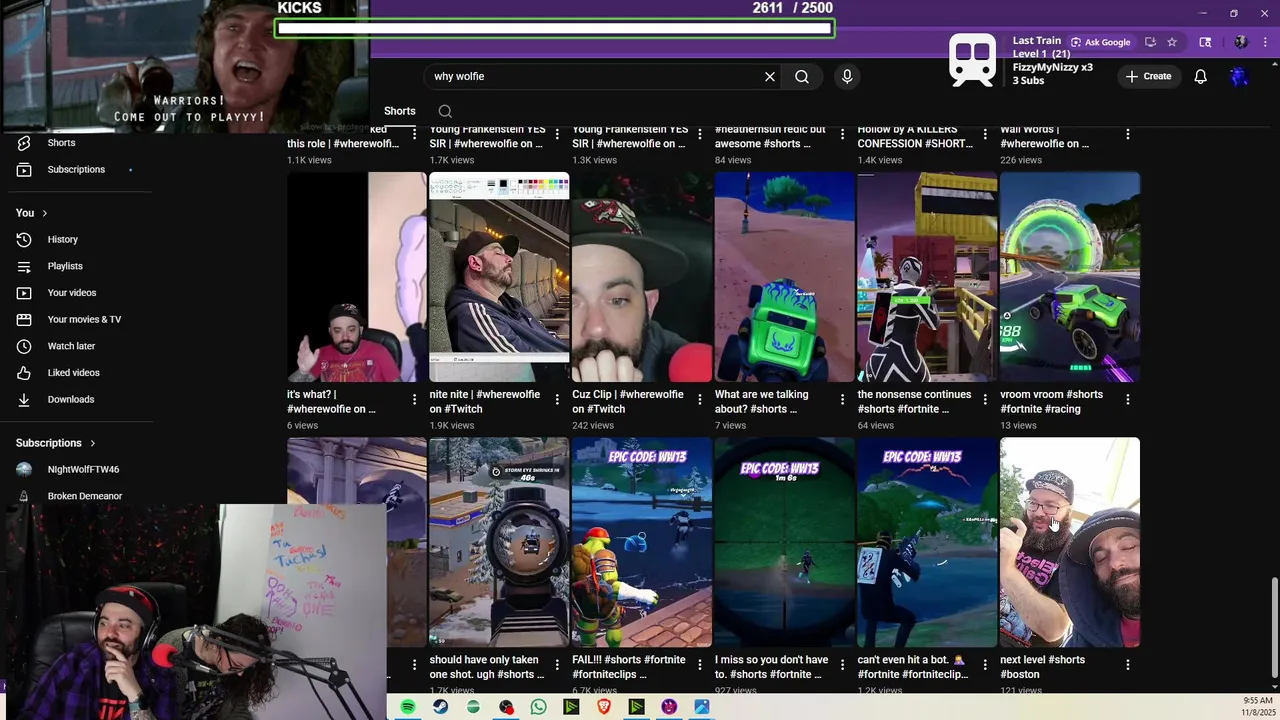Select the Shorts tab

pos(399,111)
